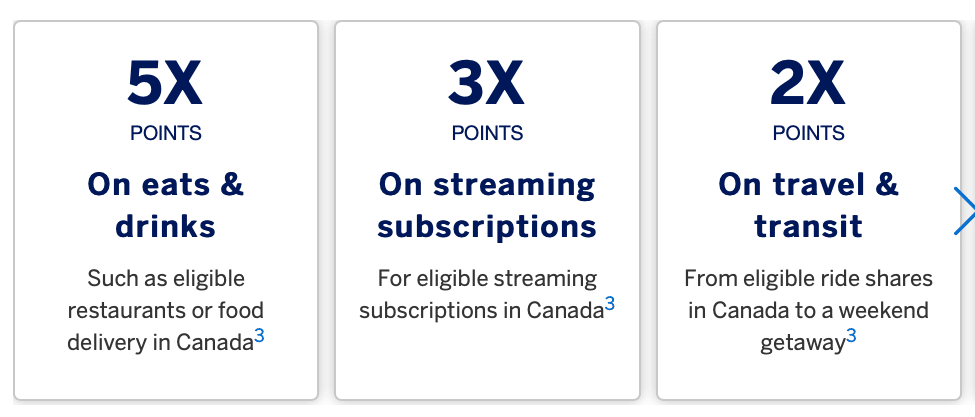975x417 pixels.
Task: Open footnote 3 after food delivery in Canada
Action: tap(259, 336)
